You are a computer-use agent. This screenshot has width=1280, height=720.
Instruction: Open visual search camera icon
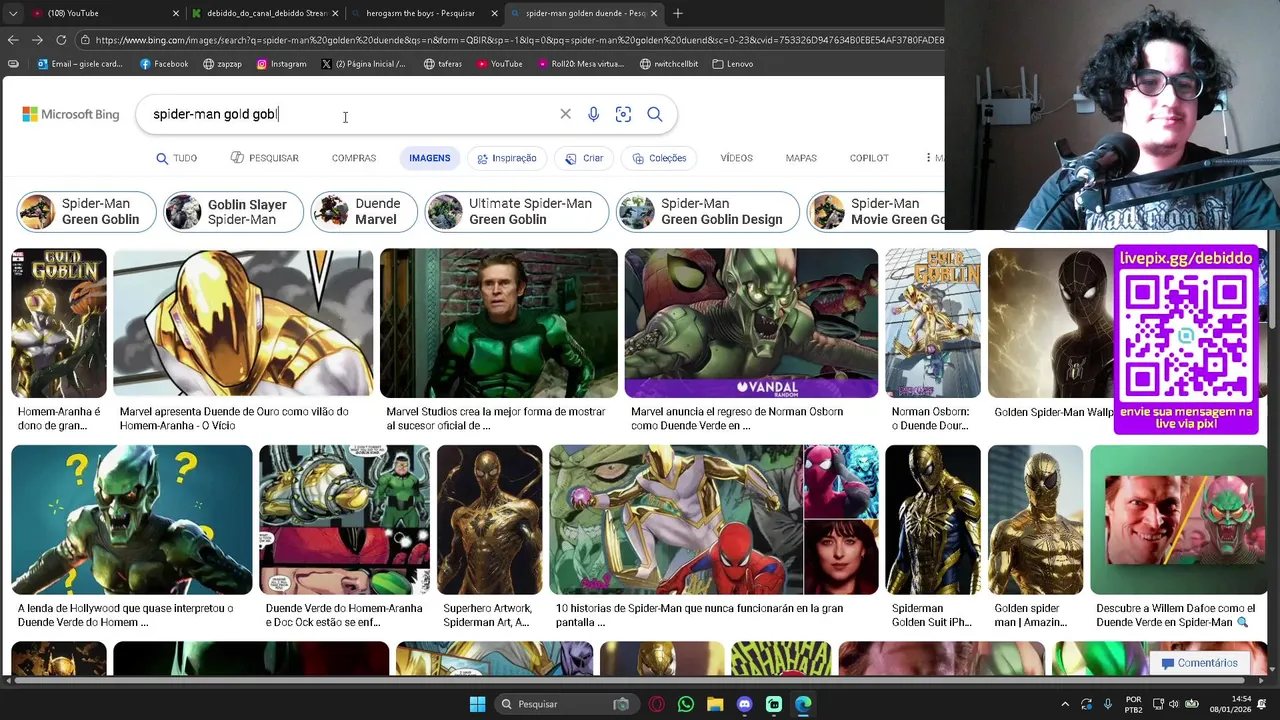point(623,114)
